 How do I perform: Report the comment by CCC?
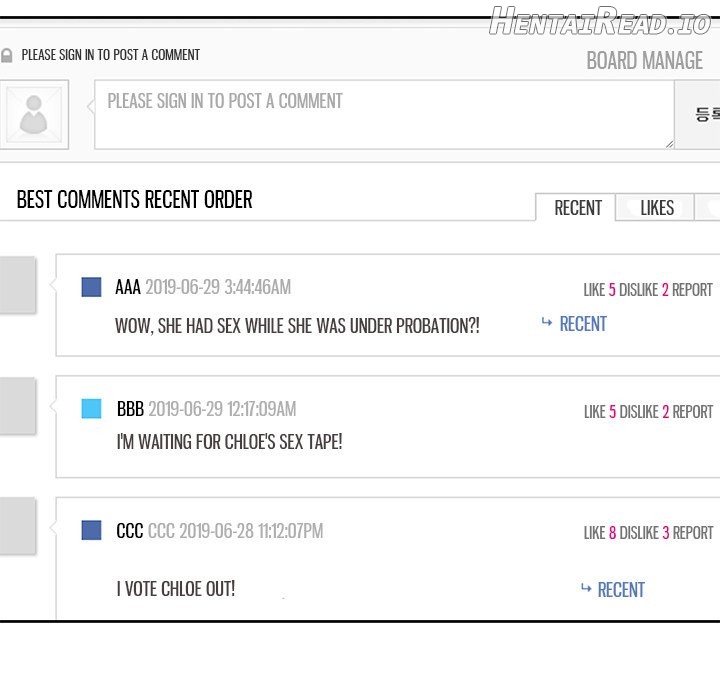click(693, 533)
